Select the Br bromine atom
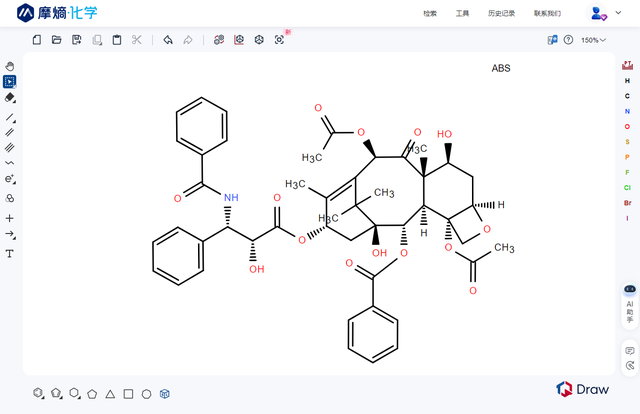The image size is (640, 414). point(627,203)
